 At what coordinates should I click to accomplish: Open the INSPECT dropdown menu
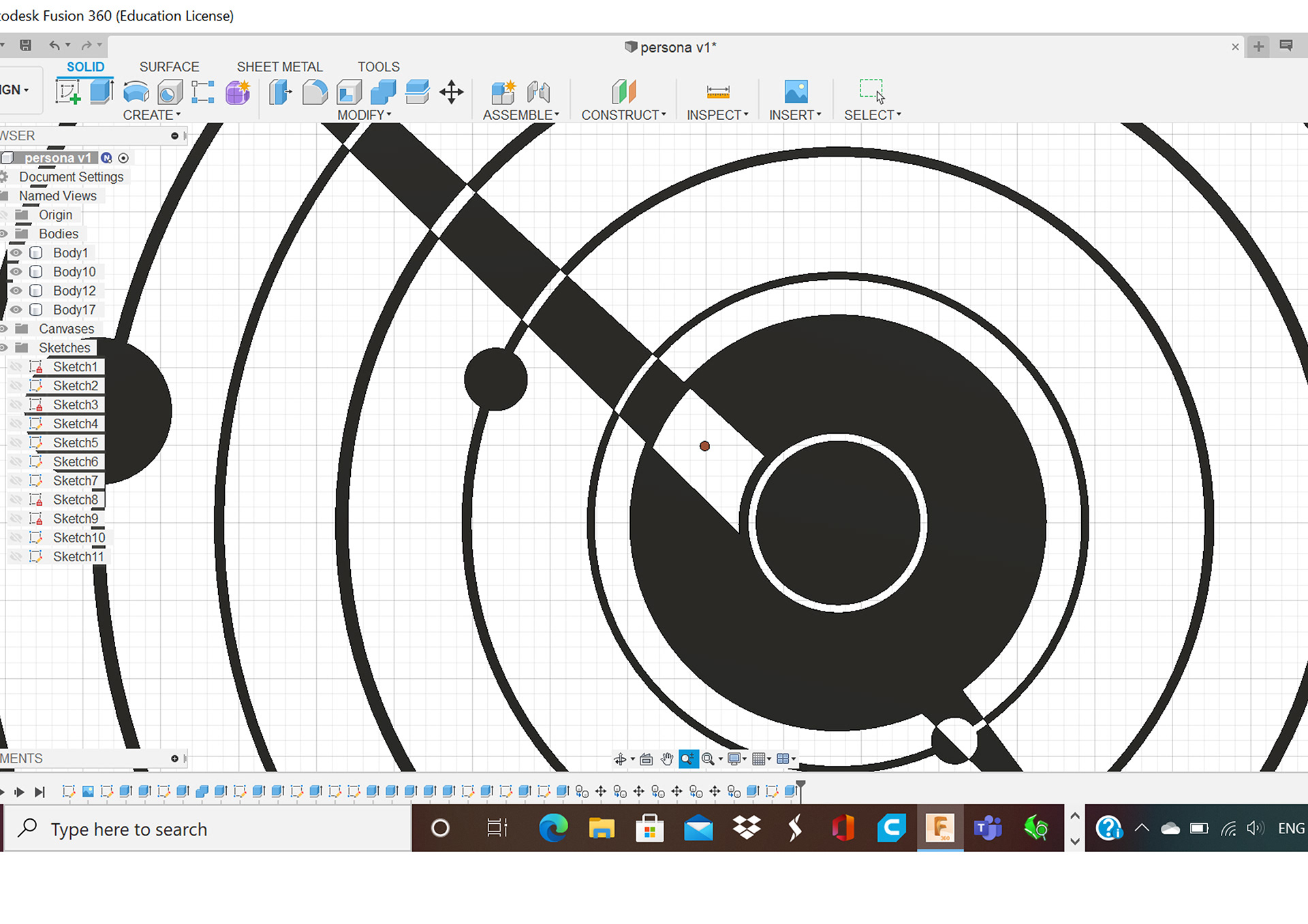click(717, 115)
